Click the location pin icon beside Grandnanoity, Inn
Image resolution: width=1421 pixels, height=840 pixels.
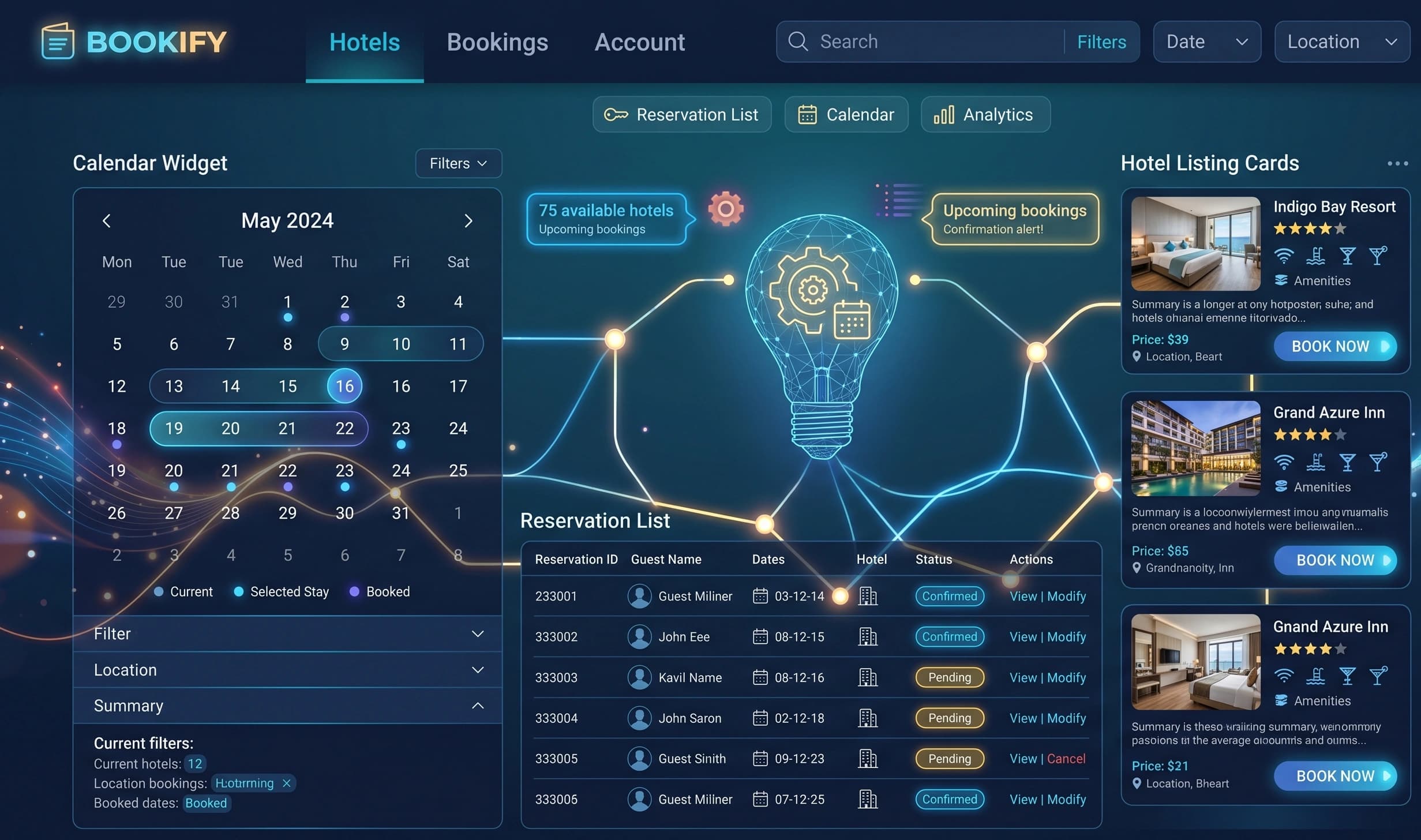point(1137,568)
